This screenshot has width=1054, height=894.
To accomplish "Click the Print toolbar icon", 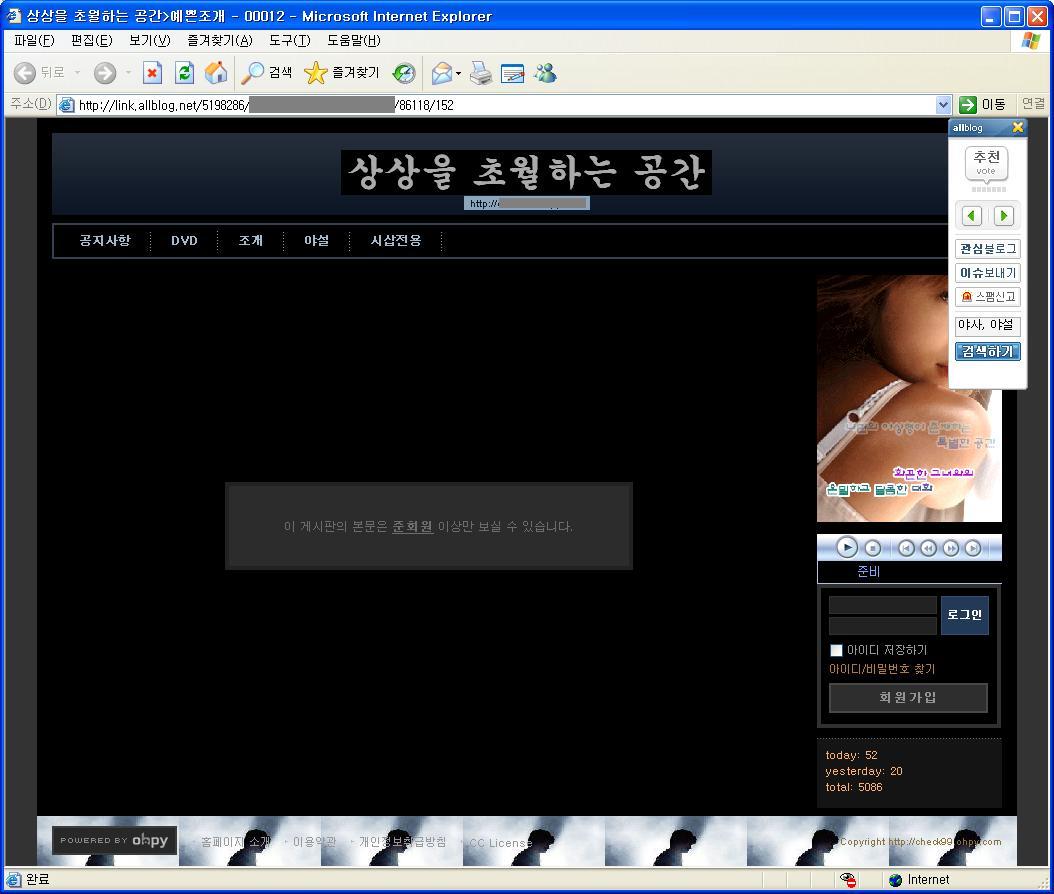I will 481,73.
